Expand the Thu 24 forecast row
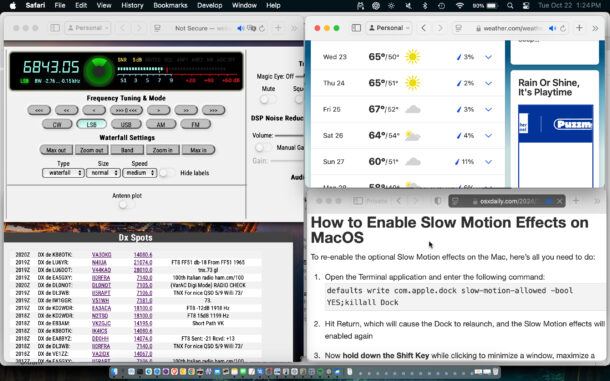The width and height of the screenshot is (610, 381). (488, 83)
